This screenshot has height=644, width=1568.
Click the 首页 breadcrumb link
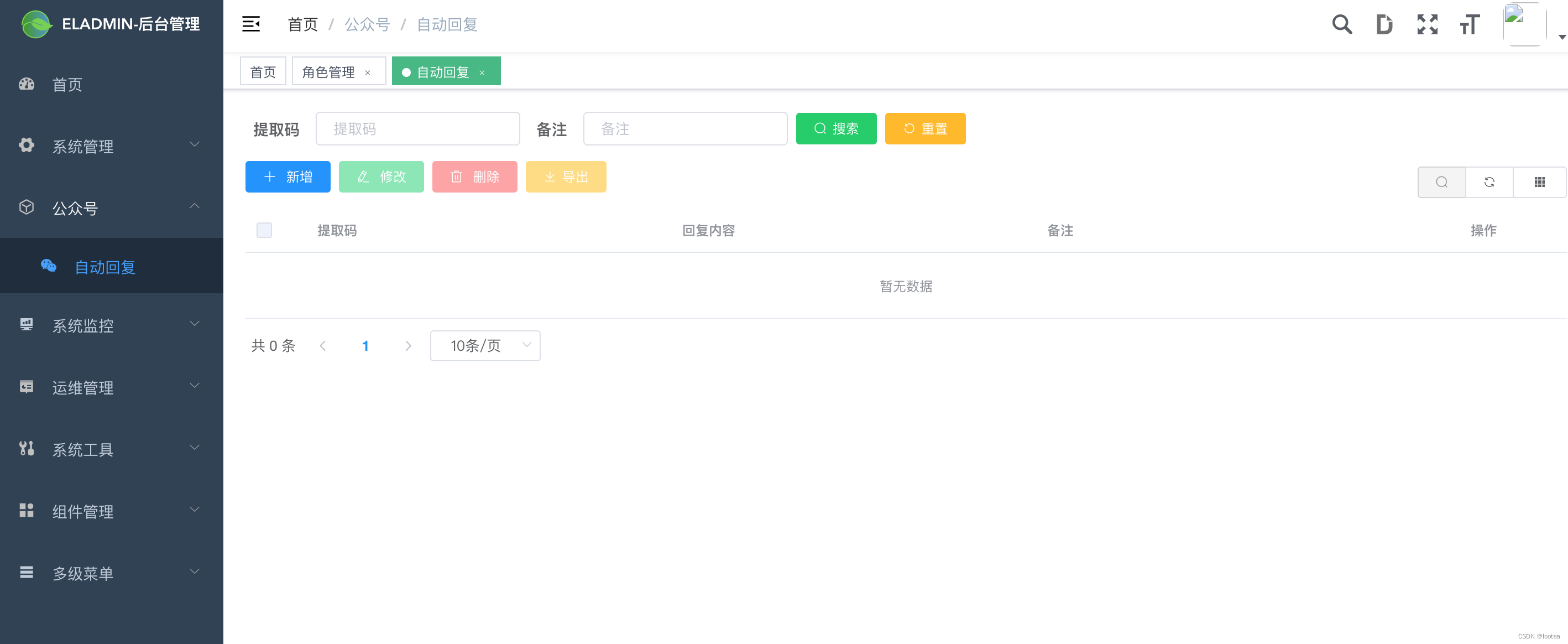coord(302,24)
